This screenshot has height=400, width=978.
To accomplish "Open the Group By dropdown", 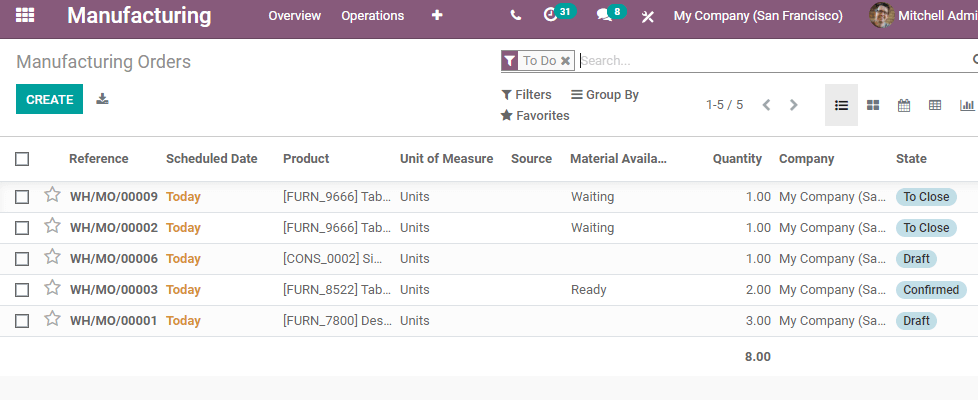I will (x=605, y=95).
